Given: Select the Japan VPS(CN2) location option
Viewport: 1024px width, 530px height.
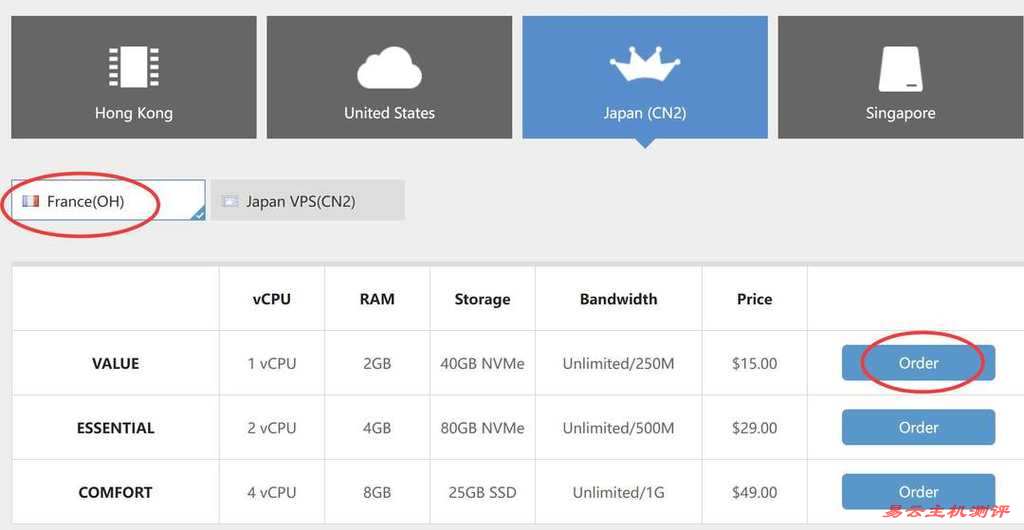Looking at the screenshot, I should click(x=308, y=200).
